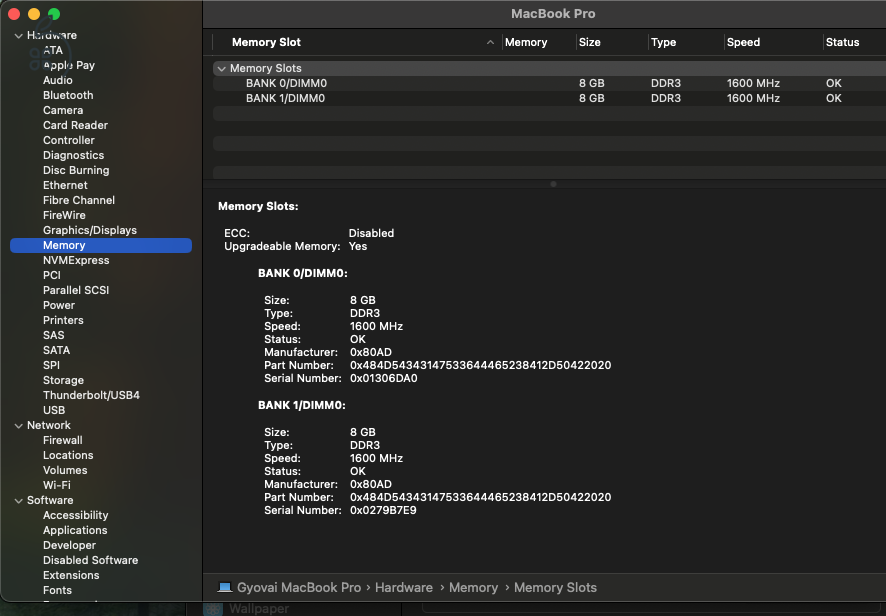Screen dimensions: 886x616
Task: Click the Upgradeable Memory Yes value
Action: pyautogui.click(x=358, y=246)
